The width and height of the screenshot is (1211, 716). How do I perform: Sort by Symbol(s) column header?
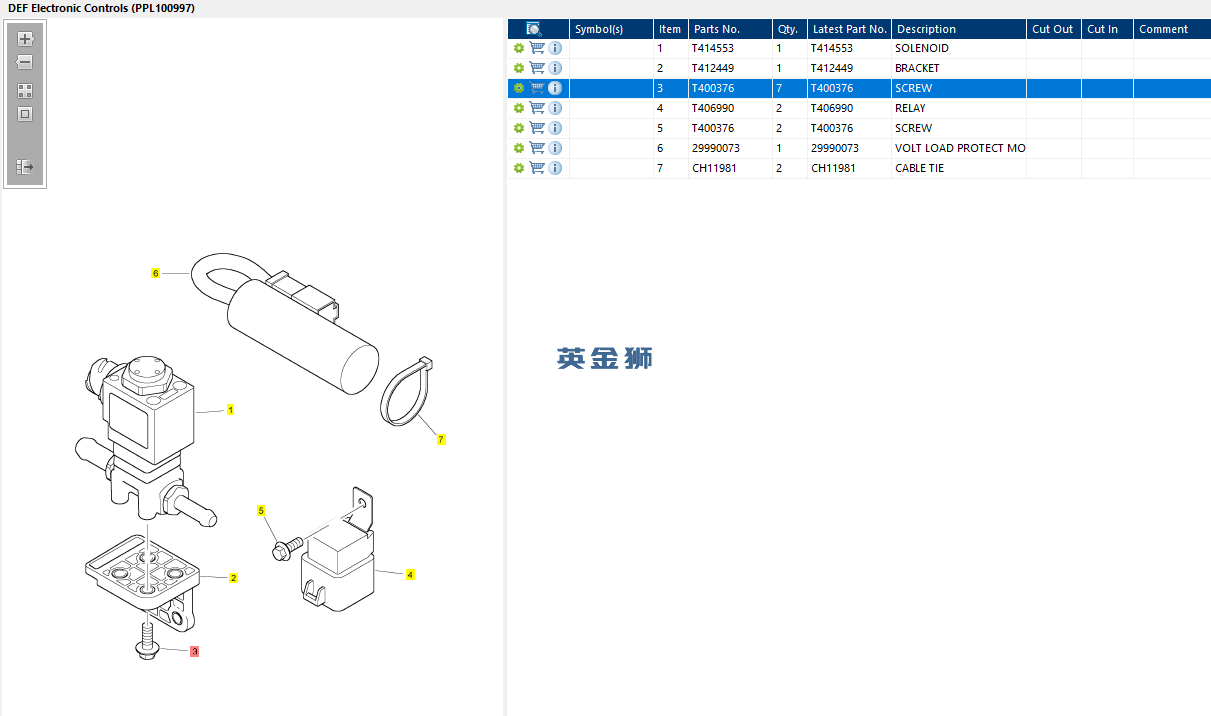click(611, 29)
